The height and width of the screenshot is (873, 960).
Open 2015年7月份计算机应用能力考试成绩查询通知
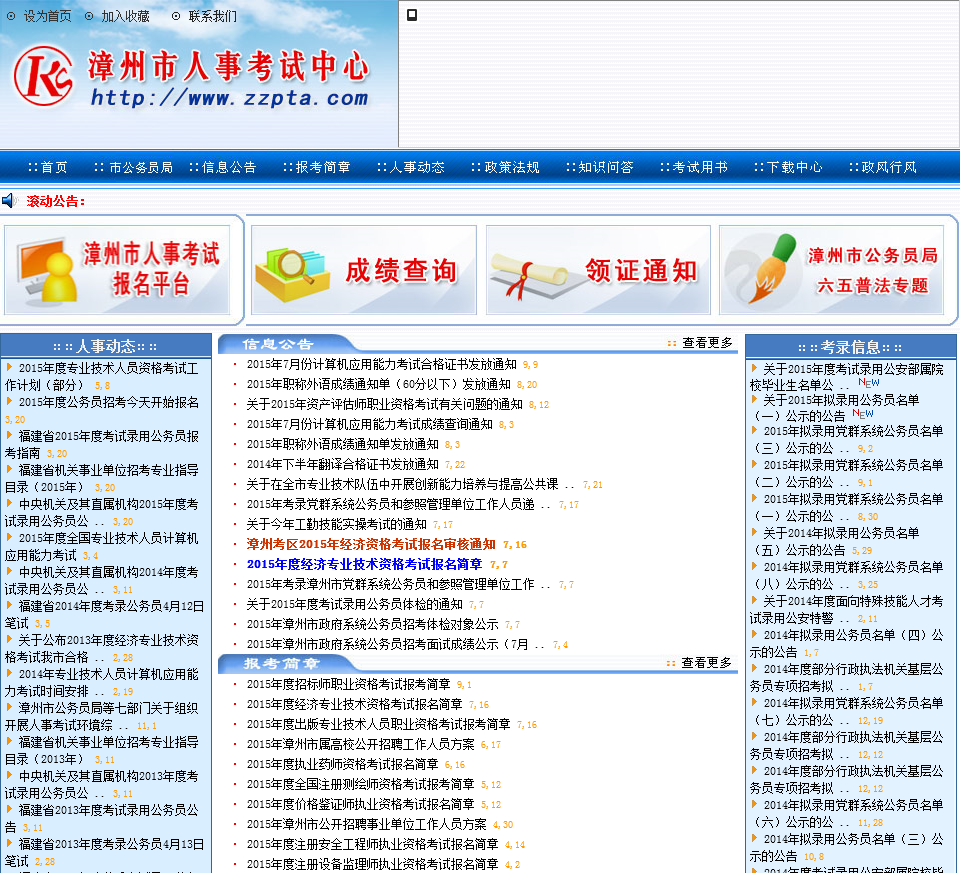369,424
